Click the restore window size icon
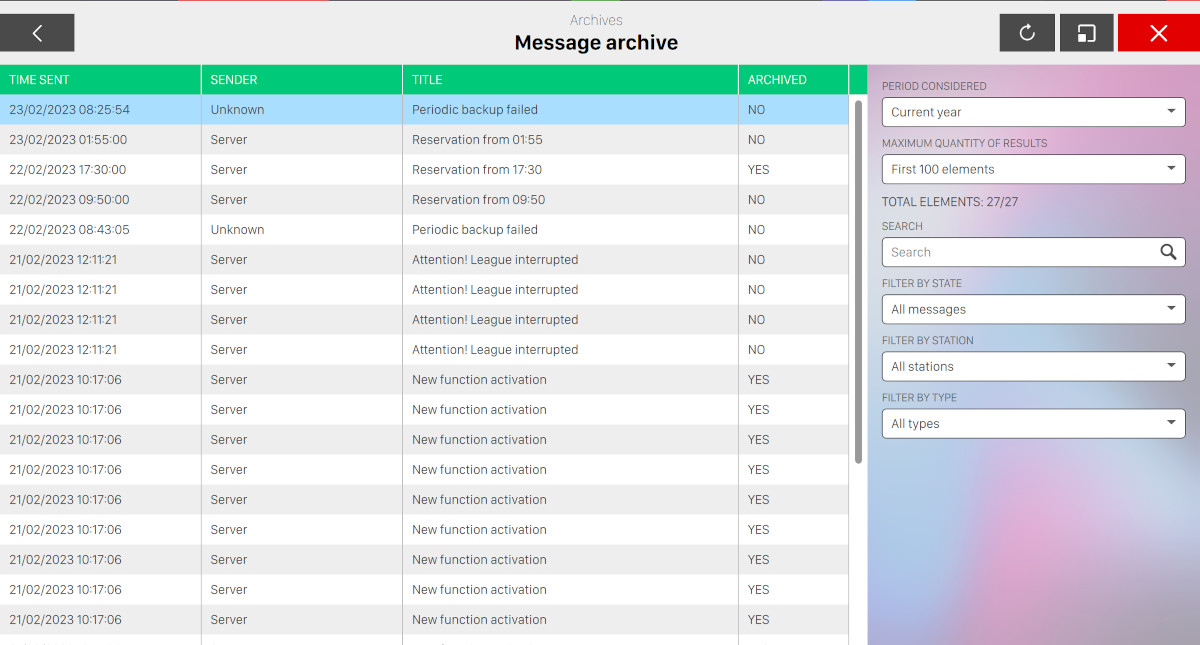The height and width of the screenshot is (645, 1200). [x=1086, y=33]
